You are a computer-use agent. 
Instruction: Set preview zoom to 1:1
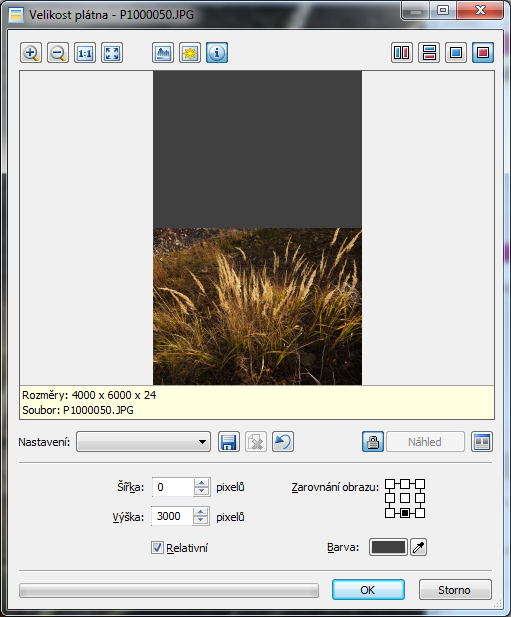85,53
